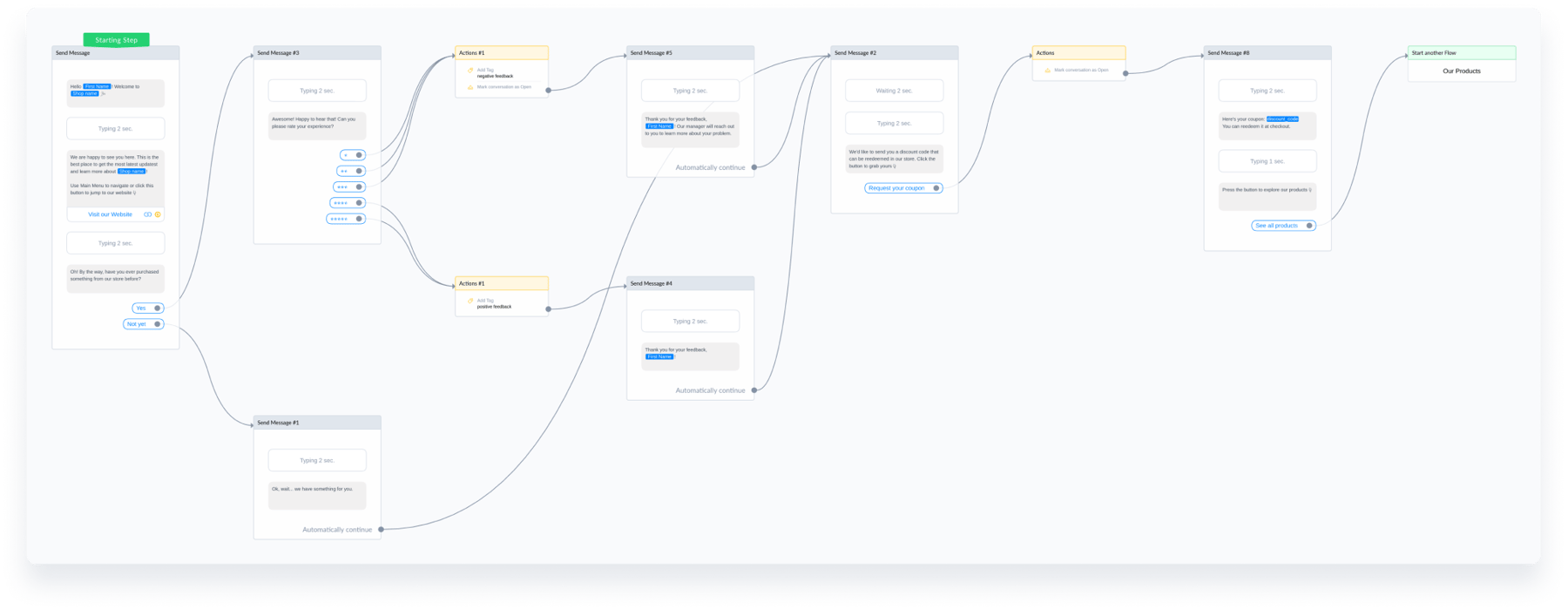Click Typing 2 sec. block in Send Message #1
Viewport: 1568px width, 610px height.
[317, 460]
